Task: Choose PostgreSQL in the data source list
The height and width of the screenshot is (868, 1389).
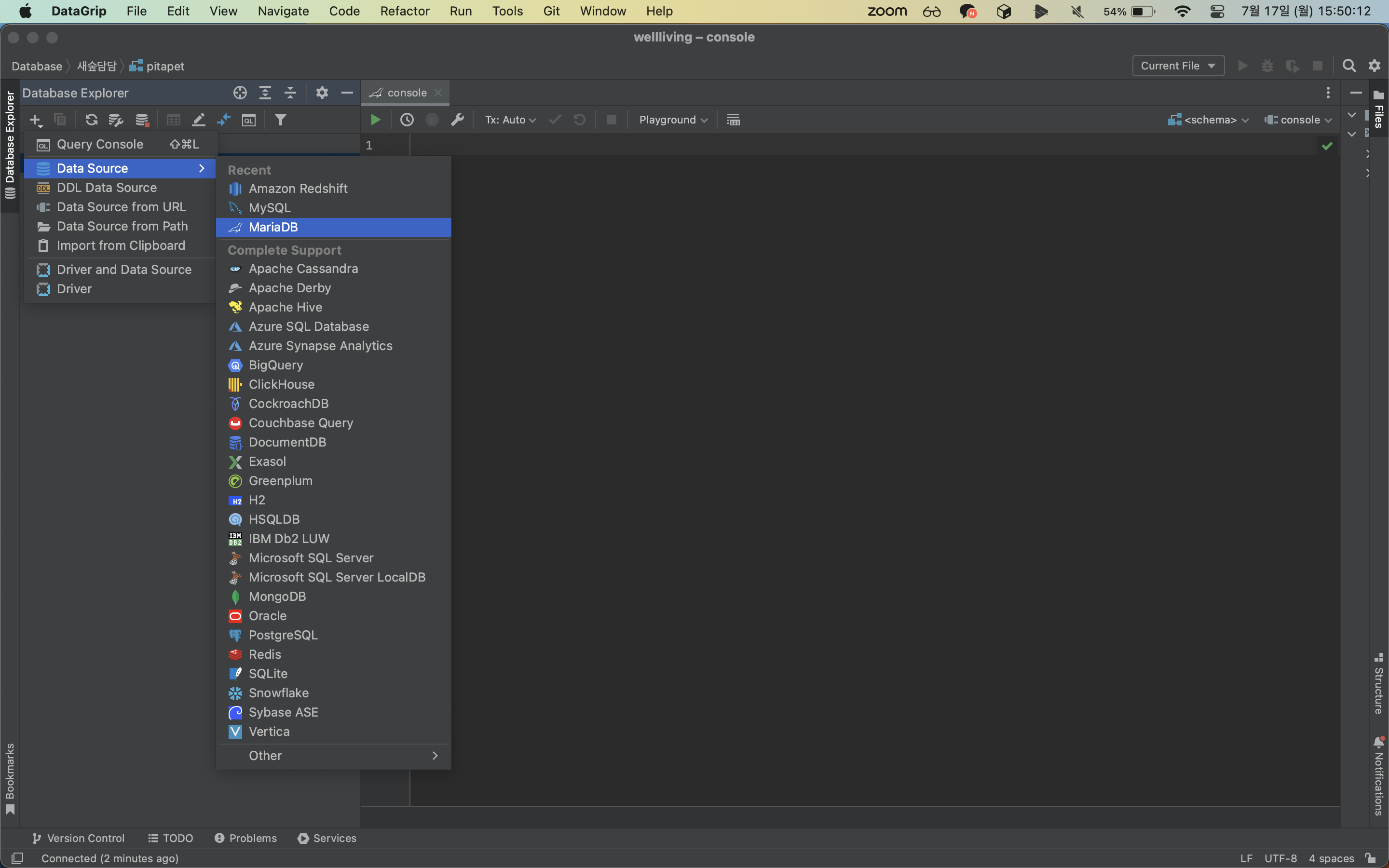Action: click(x=283, y=635)
